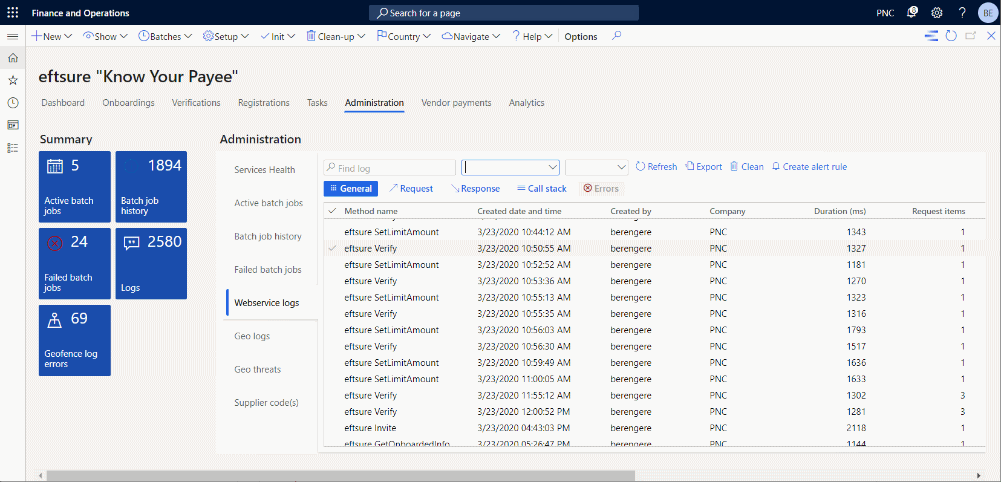This screenshot has width=1001, height=482.
Task: Open Geofence log errors tile
Action: pyautogui.click(x=75, y=340)
